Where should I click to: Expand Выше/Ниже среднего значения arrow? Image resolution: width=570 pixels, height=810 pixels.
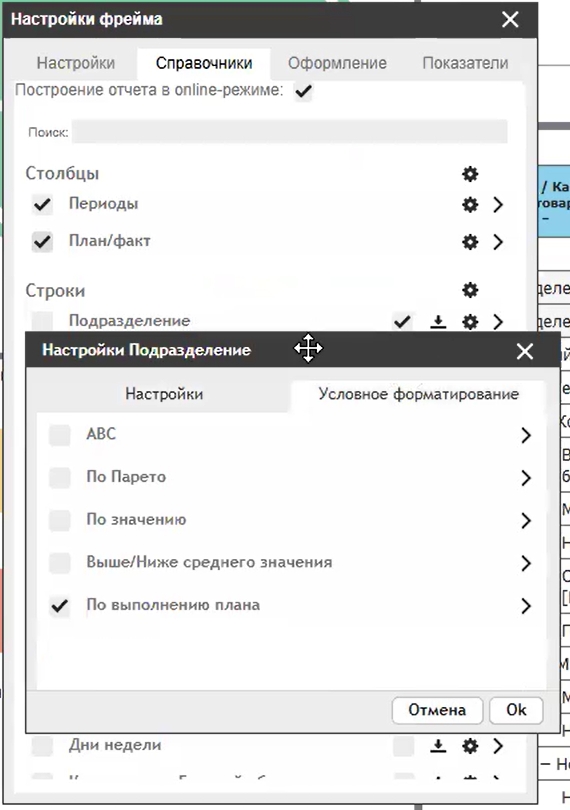pyautogui.click(x=526, y=563)
